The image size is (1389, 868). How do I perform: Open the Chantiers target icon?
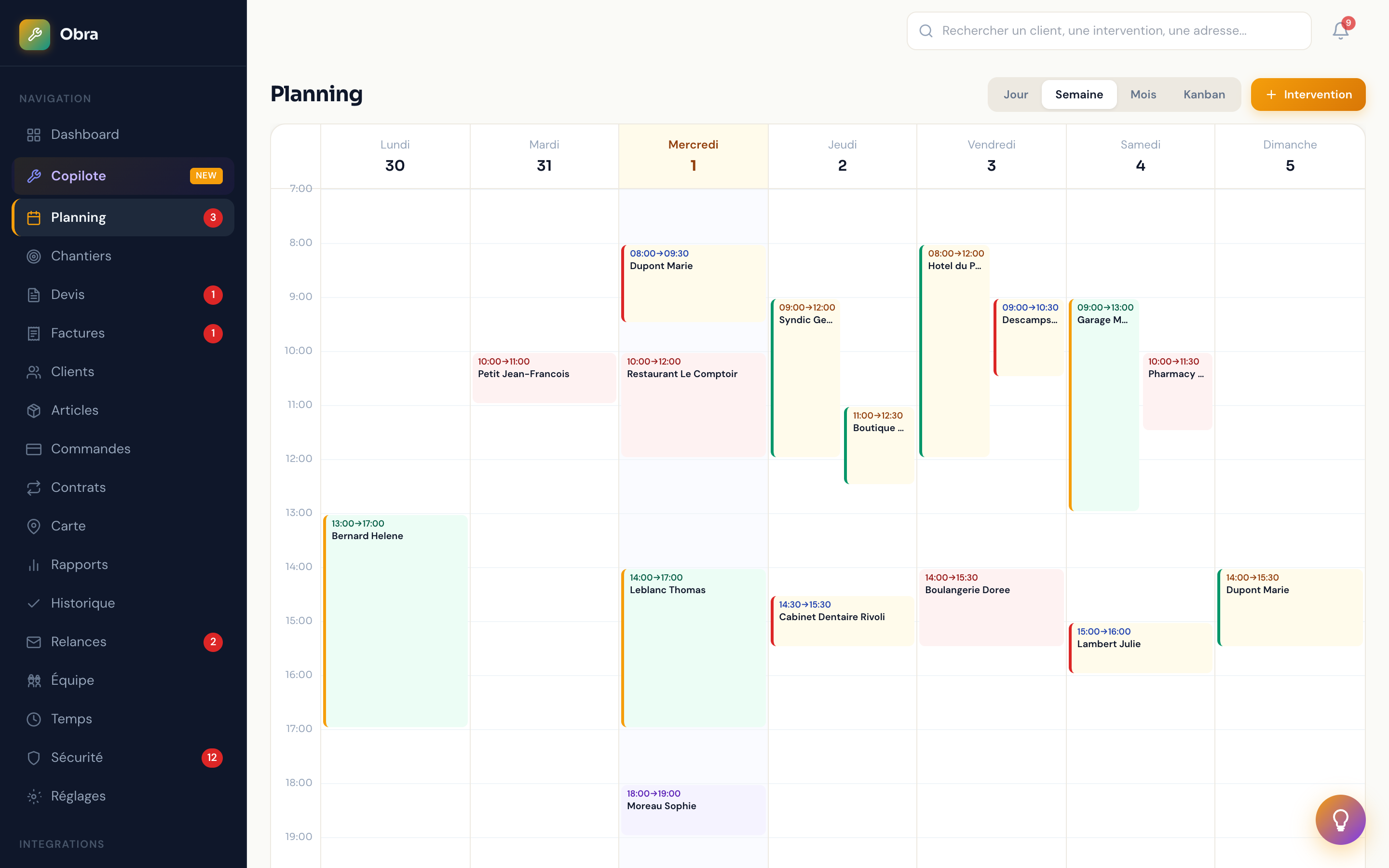coord(33,256)
